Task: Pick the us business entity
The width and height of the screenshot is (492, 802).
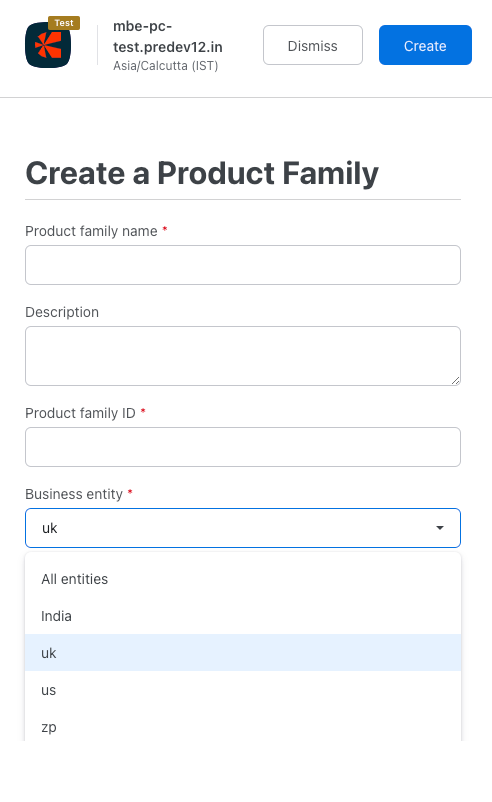Action: point(243,690)
